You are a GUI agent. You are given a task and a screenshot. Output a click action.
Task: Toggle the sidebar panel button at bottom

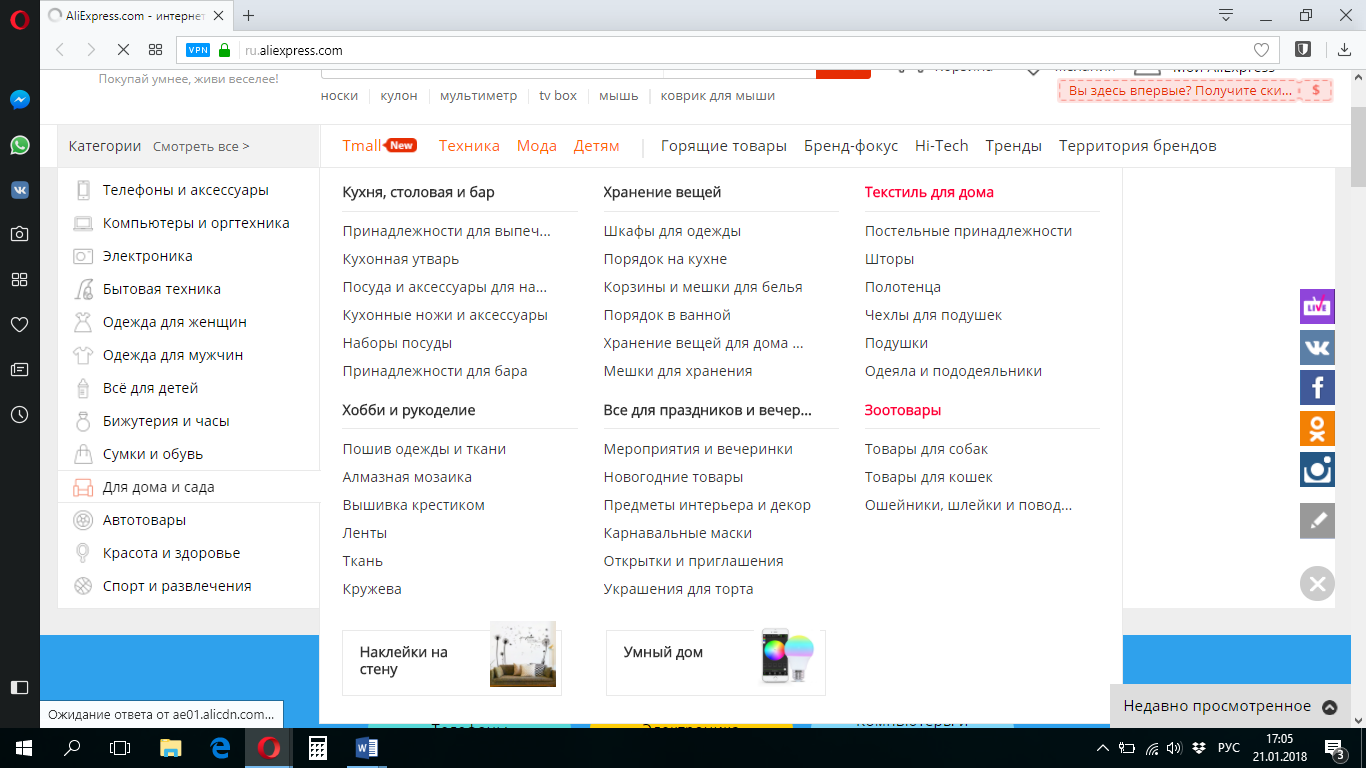pos(20,687)
